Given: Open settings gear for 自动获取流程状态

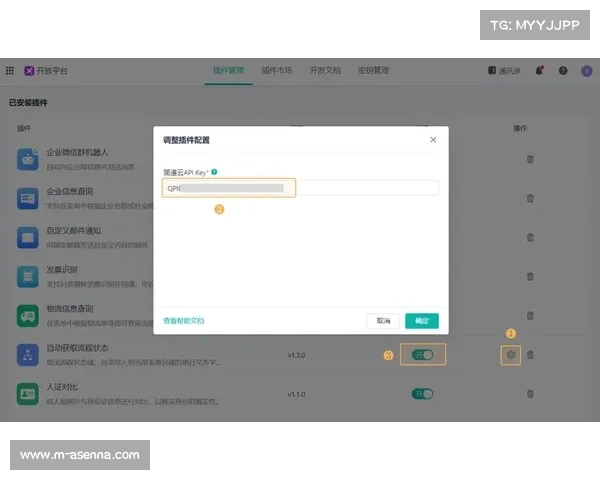Looking at the screenshot, I should coord(511,355).
